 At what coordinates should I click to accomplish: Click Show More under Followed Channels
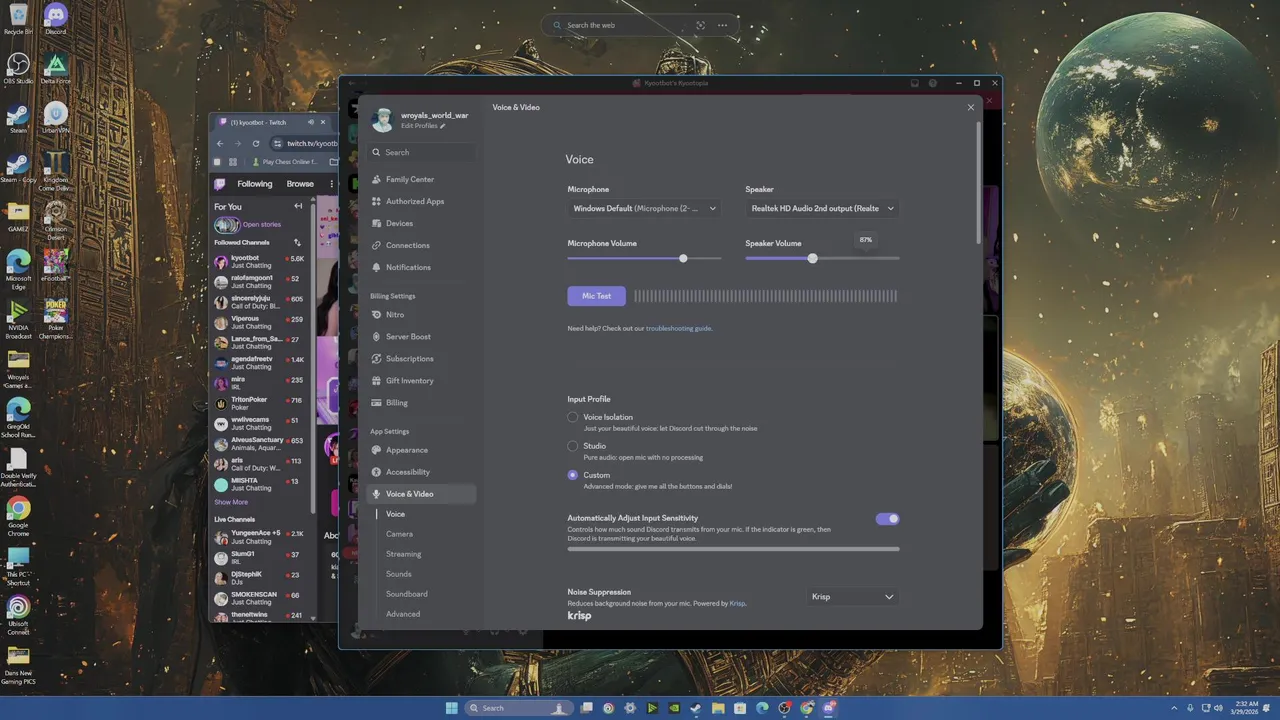(x=231, y=502)
